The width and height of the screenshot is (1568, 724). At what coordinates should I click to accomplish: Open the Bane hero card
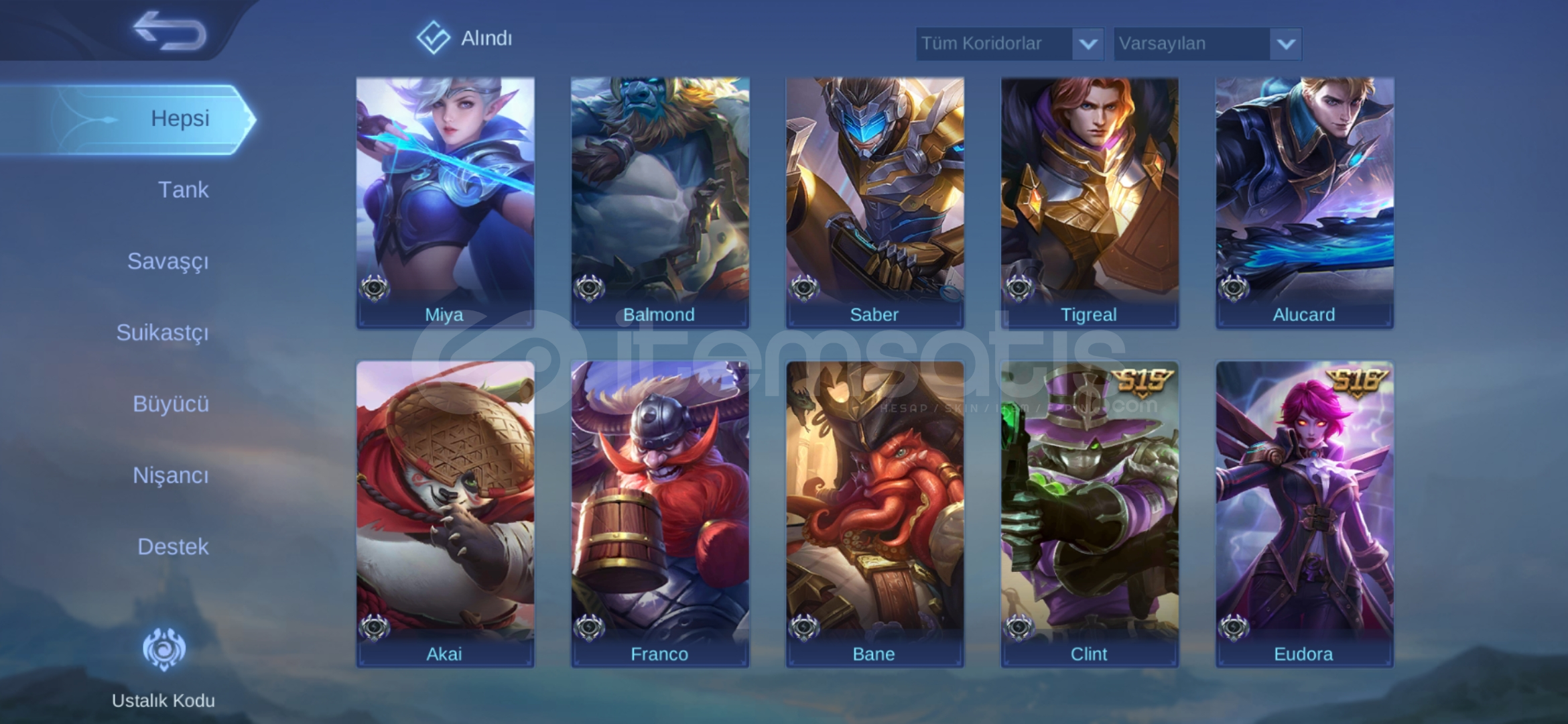tap(875, 514)
